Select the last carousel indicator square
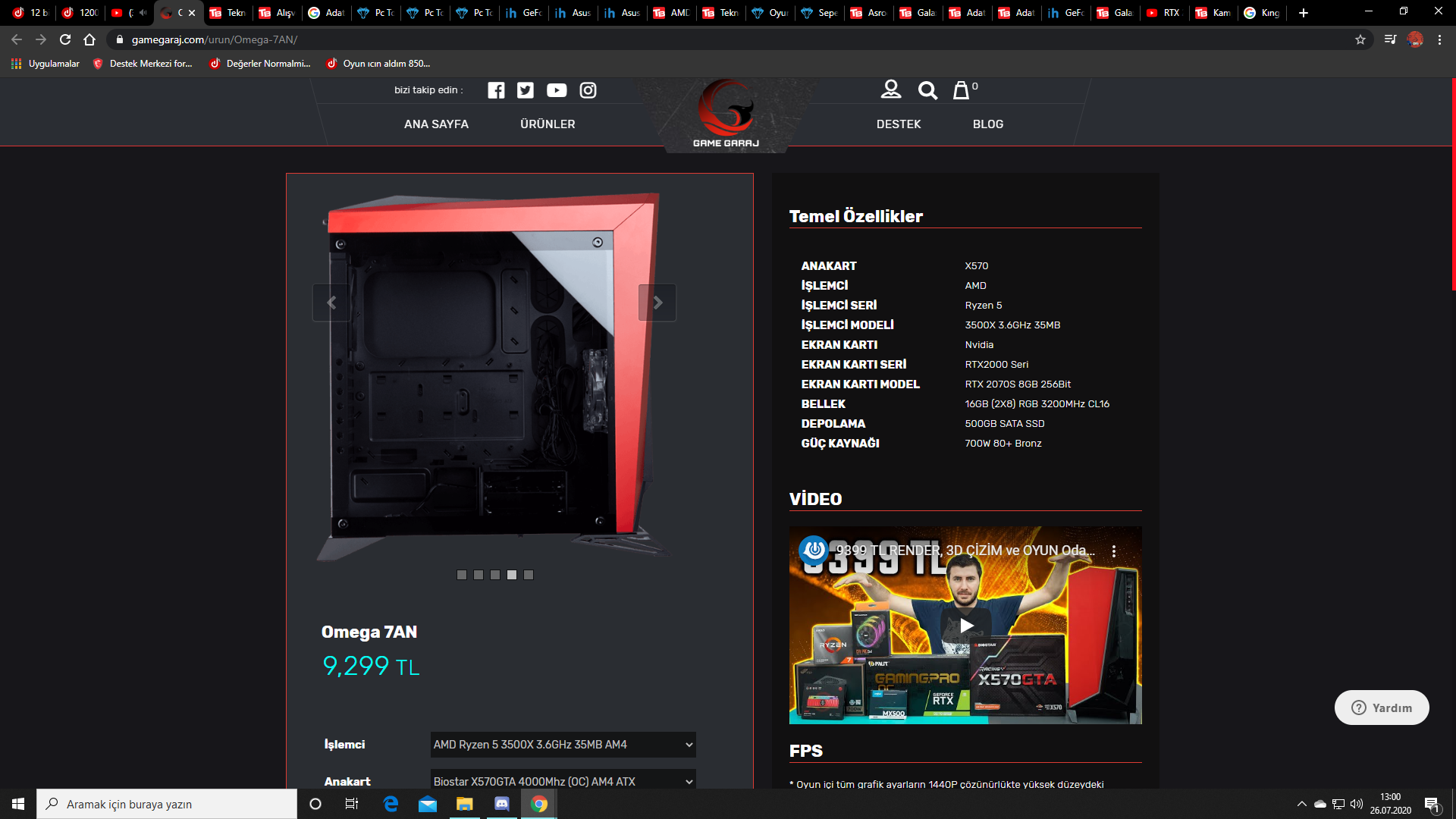The width and height of the screenshot is (1456, 819). pos(529,575)
